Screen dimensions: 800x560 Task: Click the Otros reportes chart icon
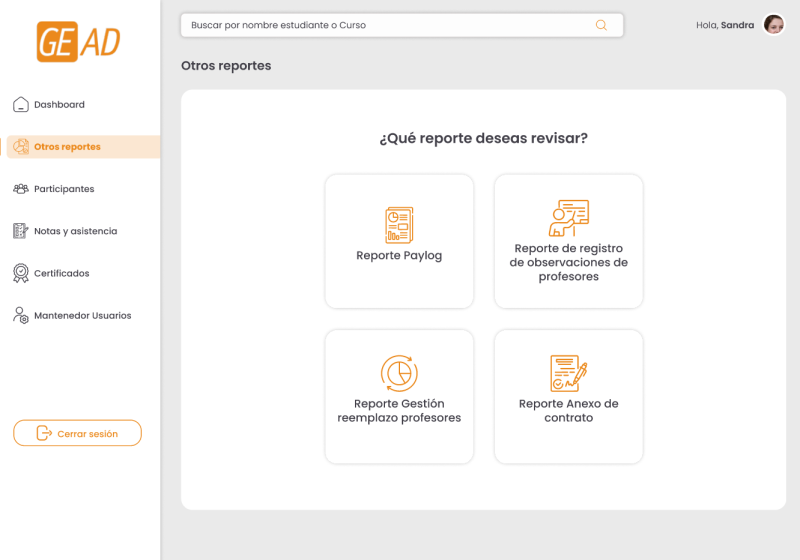21,146
